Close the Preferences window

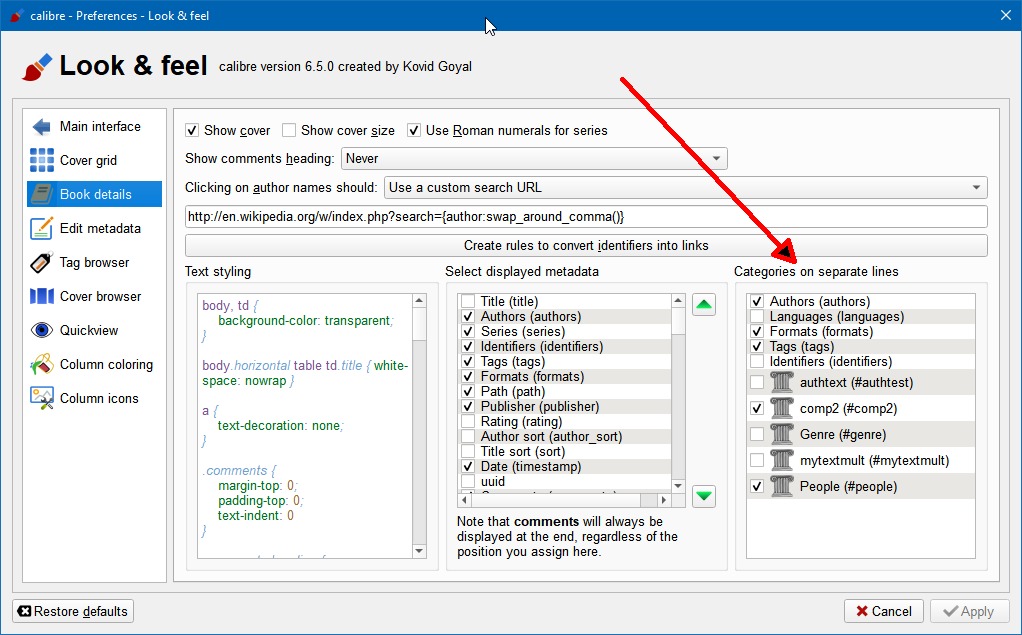pyautogui.click(x=1006, y=15)
